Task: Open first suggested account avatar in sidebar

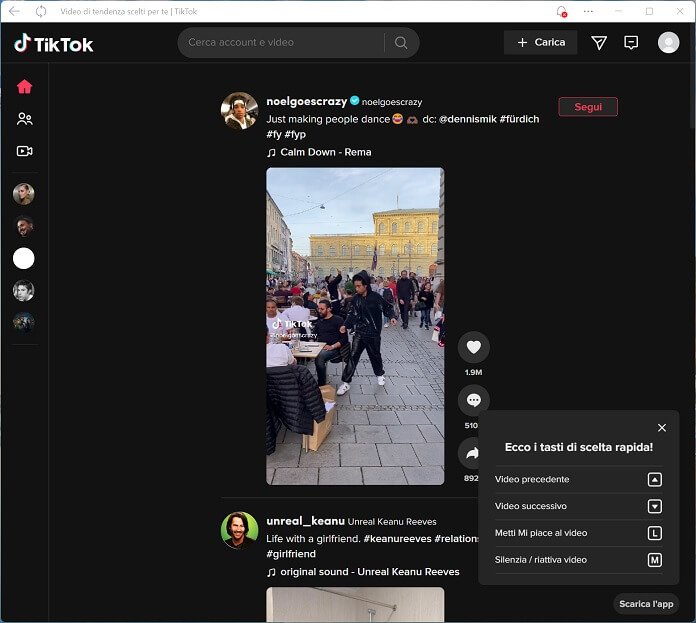Action: [x=24, y=194]
